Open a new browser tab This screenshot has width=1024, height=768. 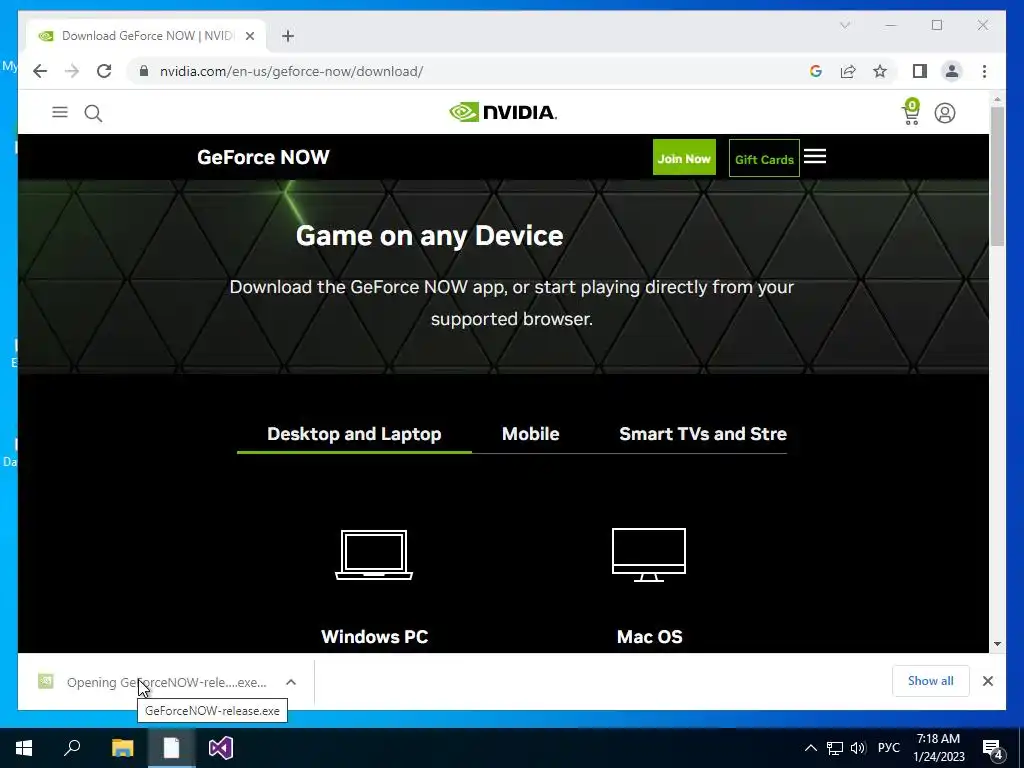point(288,36)
